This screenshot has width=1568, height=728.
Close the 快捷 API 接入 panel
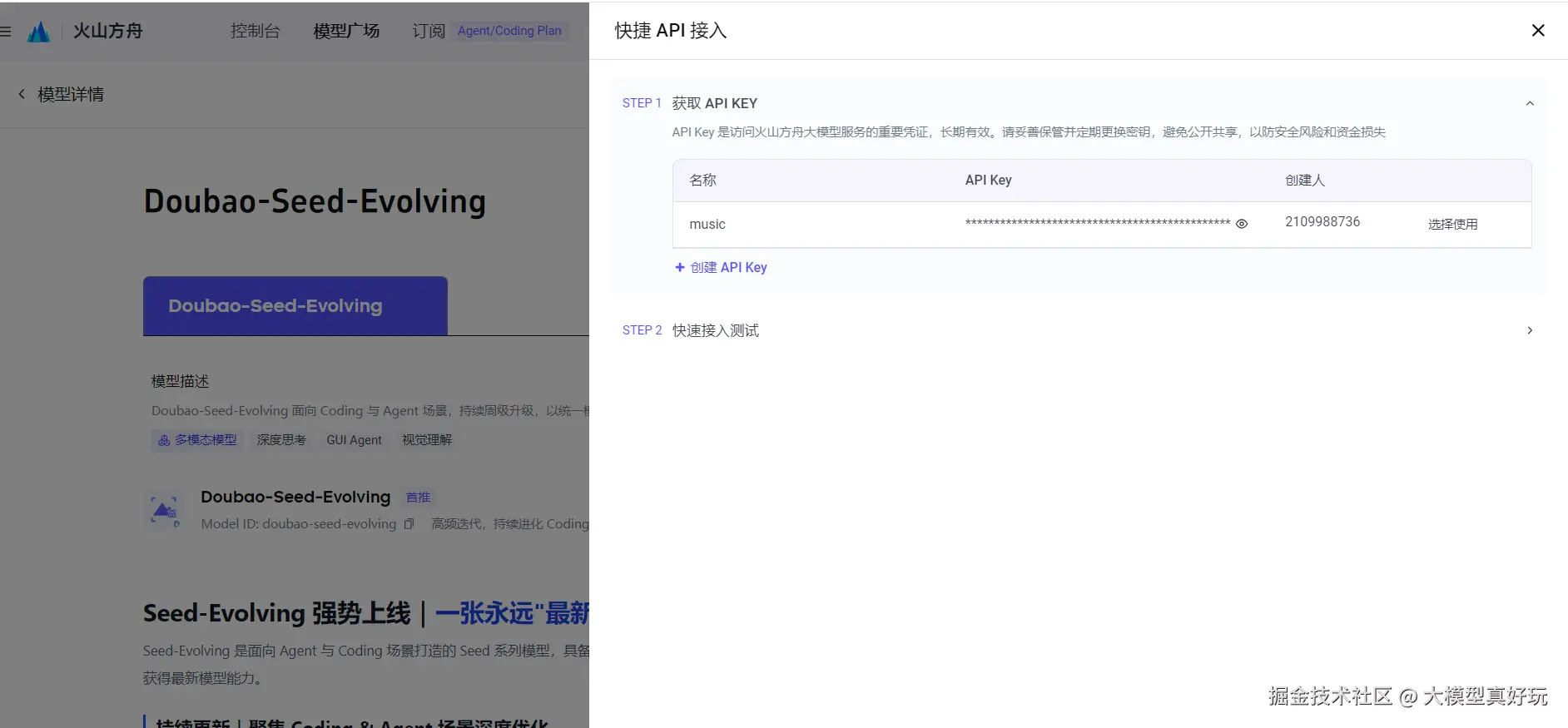pos(1538,31)
